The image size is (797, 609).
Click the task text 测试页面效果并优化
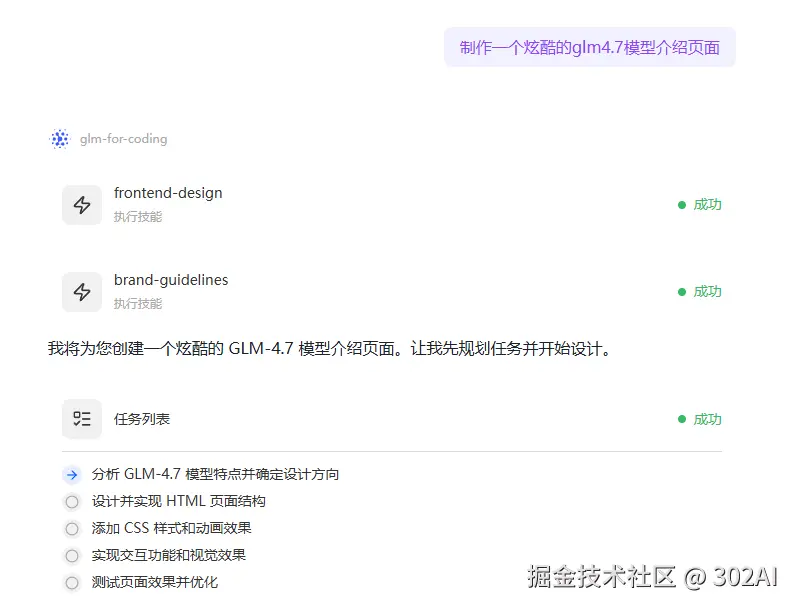point(155,582)
